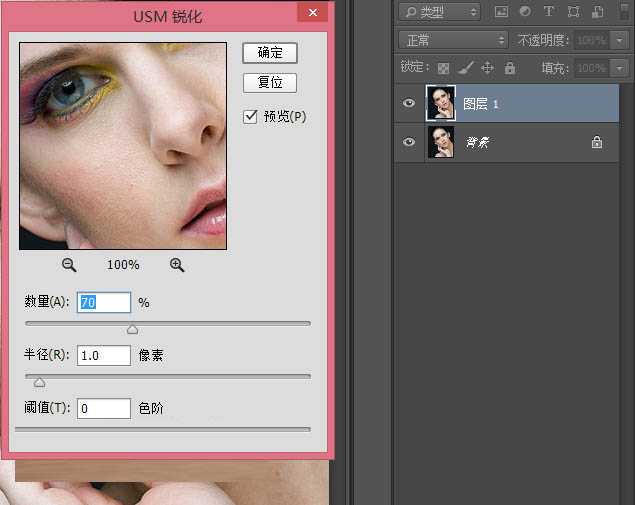
Task: Click the 阈值(T) threshold input field
Action: [x=104, y=408]
